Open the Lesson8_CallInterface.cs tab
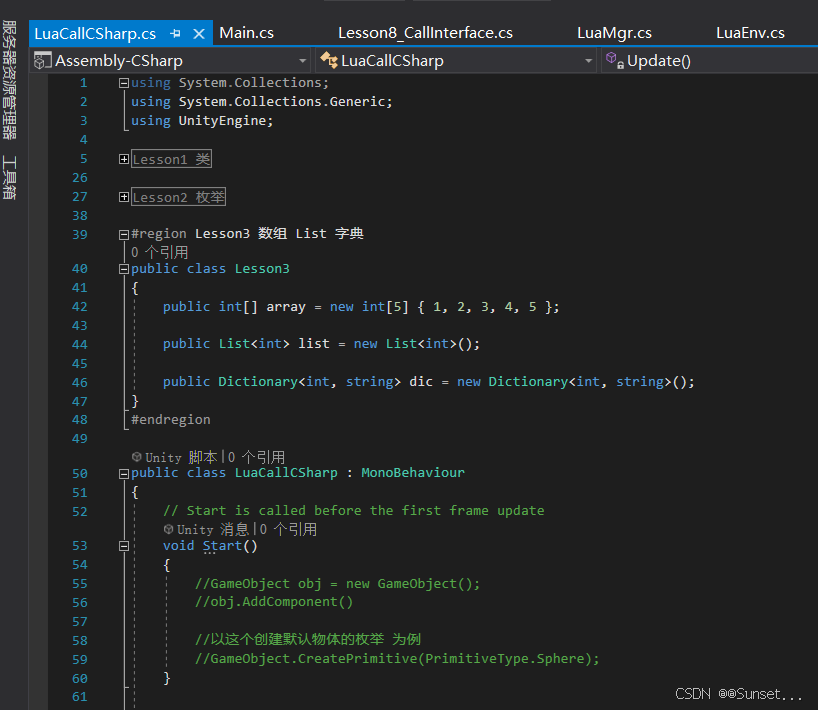 coord(425,33)
